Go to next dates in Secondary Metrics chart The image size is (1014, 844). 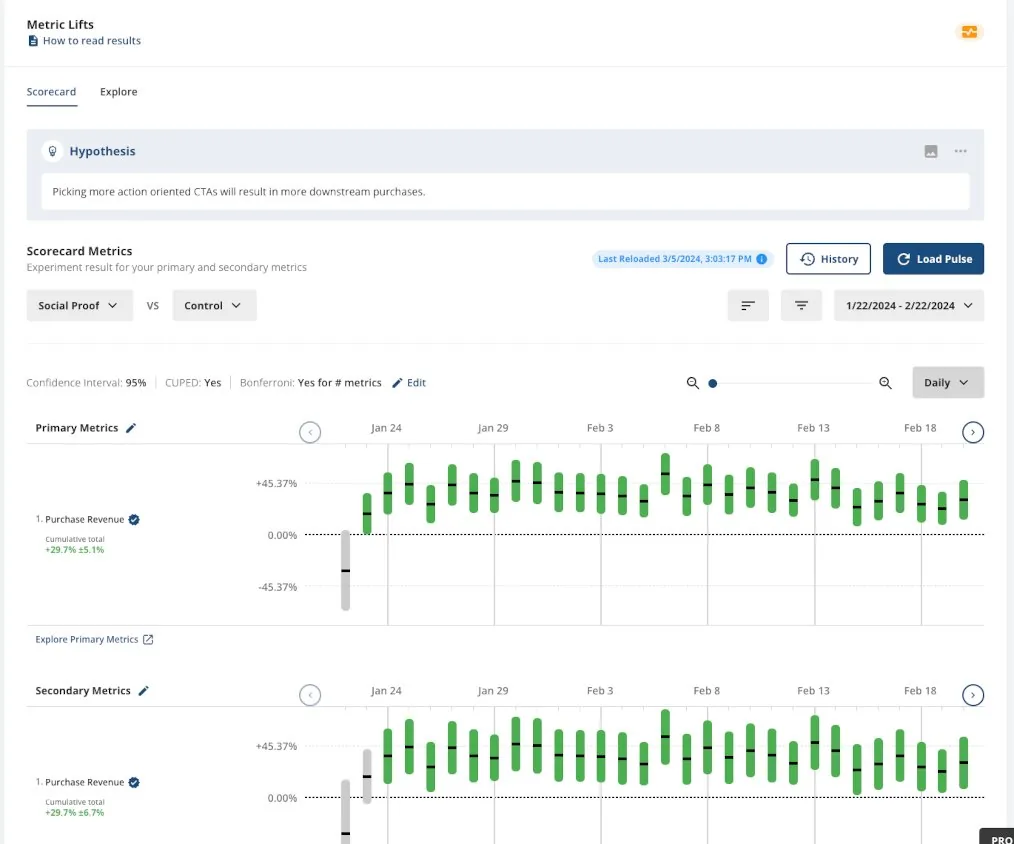(x=973, y=695)
